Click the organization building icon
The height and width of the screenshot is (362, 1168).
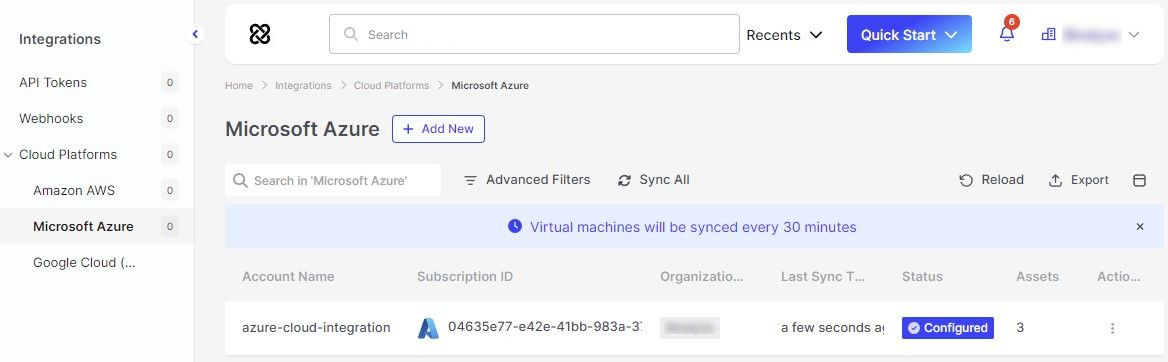(x=1048, y=34)
